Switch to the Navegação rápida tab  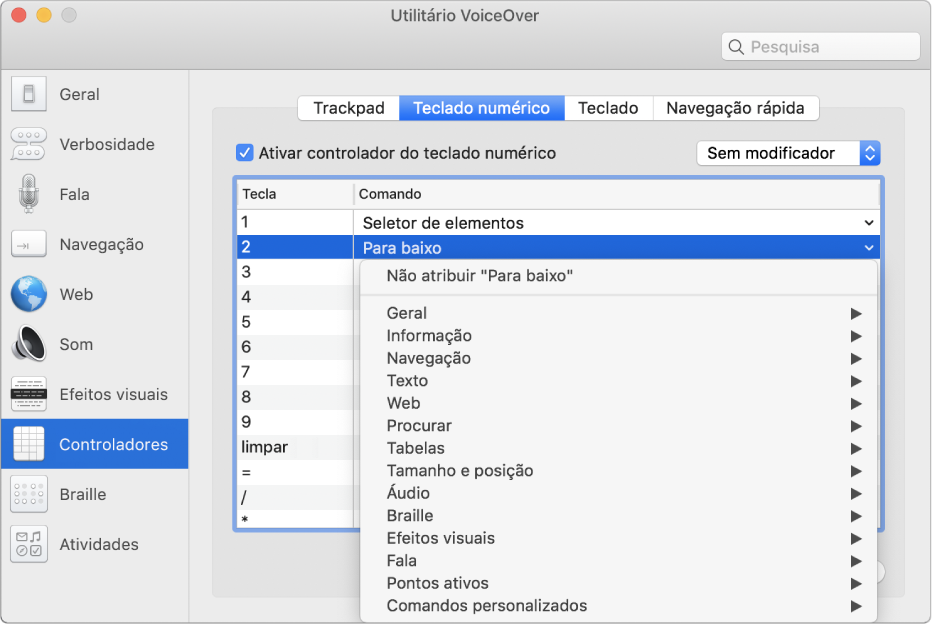[x=735, y=108]
